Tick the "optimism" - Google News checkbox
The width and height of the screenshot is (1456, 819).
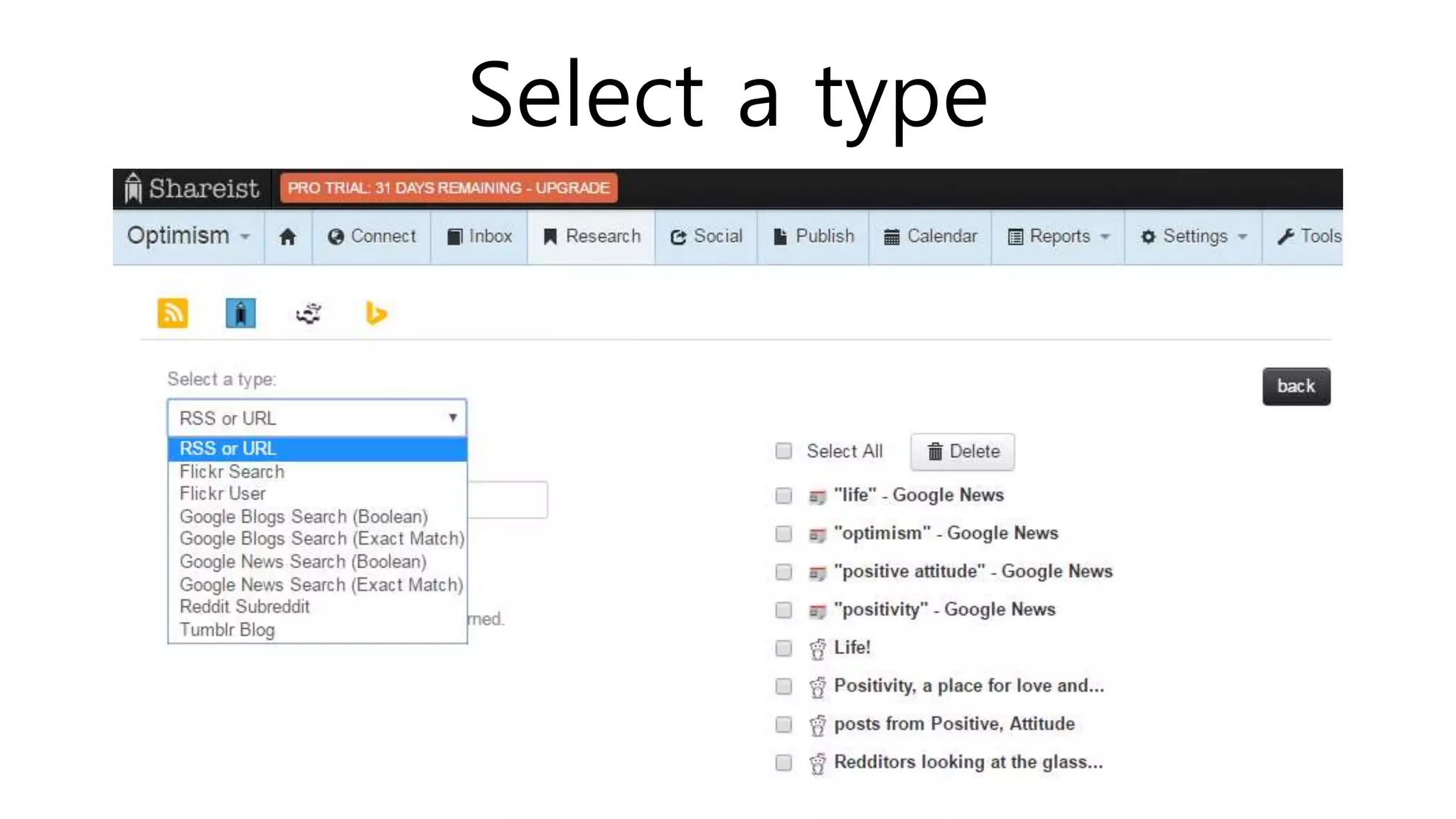click(783, 534)
